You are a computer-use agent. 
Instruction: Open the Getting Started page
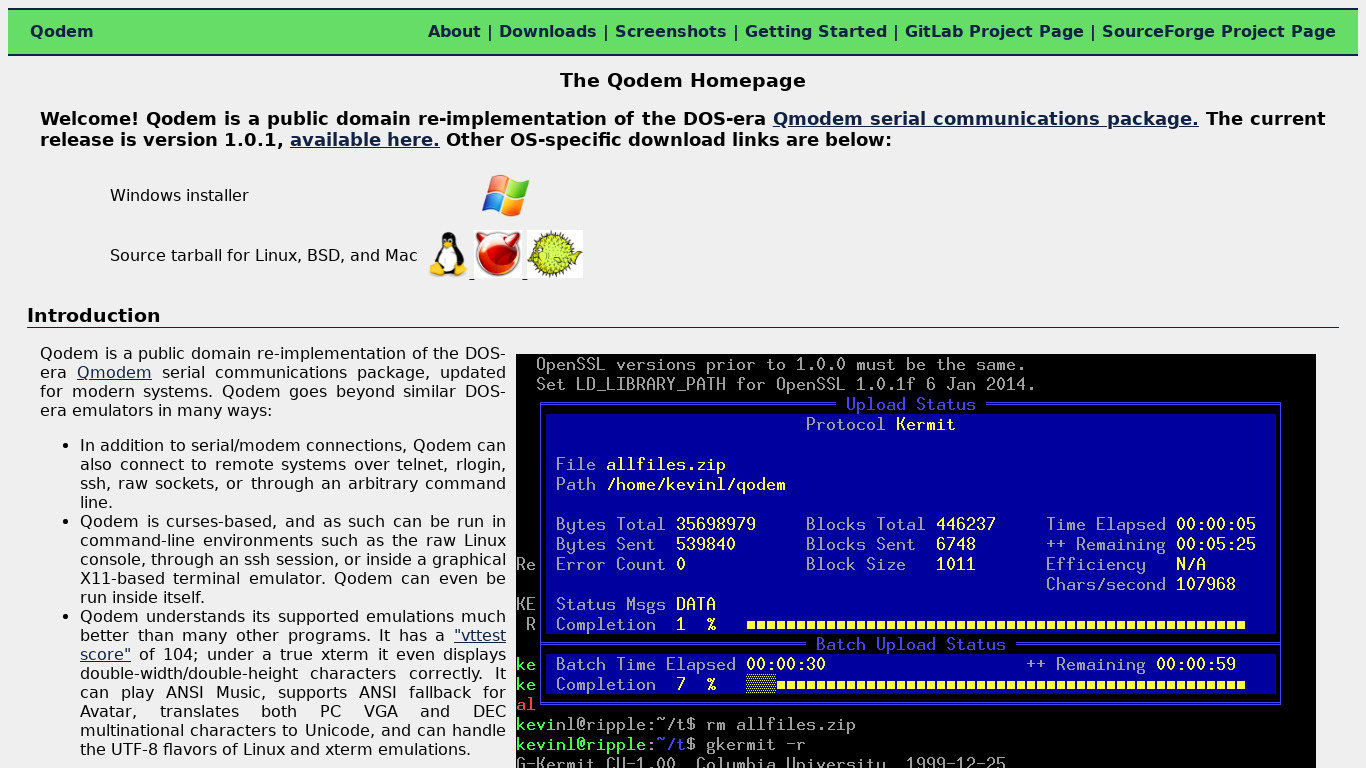[x=816, y=31]
